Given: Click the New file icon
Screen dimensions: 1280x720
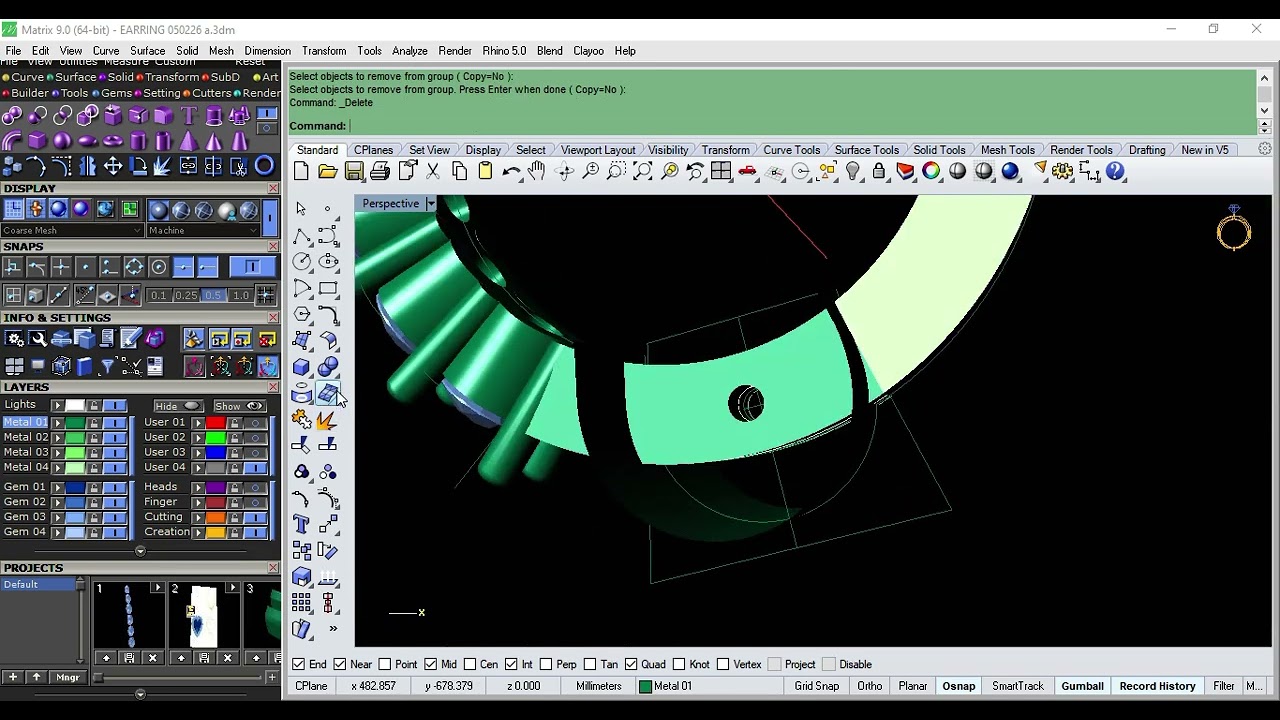Looking at the screenshot, I should 301,172.
